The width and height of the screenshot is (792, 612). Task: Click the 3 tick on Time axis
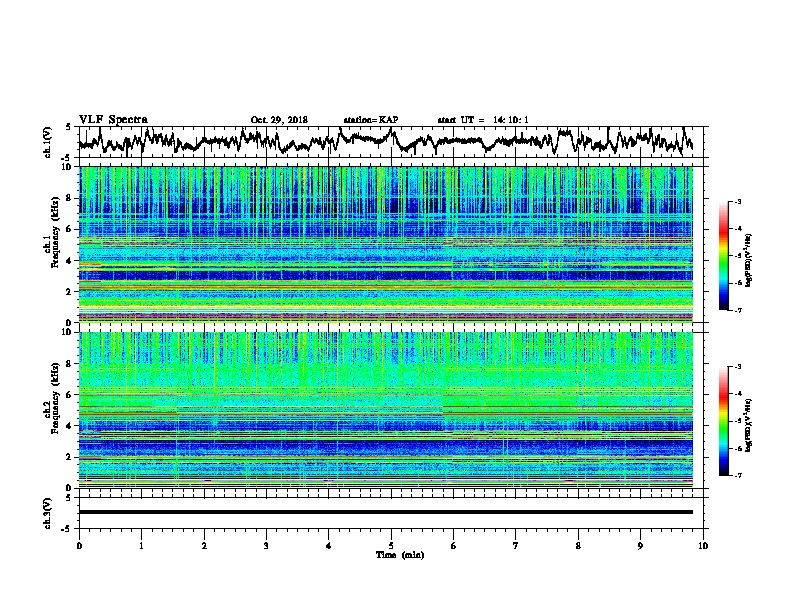(266, 546)
